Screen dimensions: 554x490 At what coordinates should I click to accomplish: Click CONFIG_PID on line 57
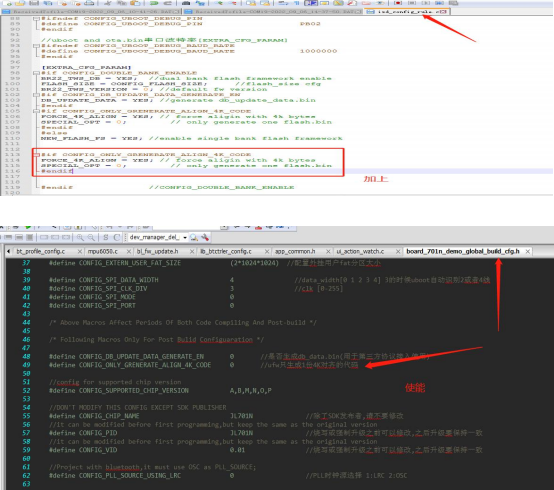point(98,433)
